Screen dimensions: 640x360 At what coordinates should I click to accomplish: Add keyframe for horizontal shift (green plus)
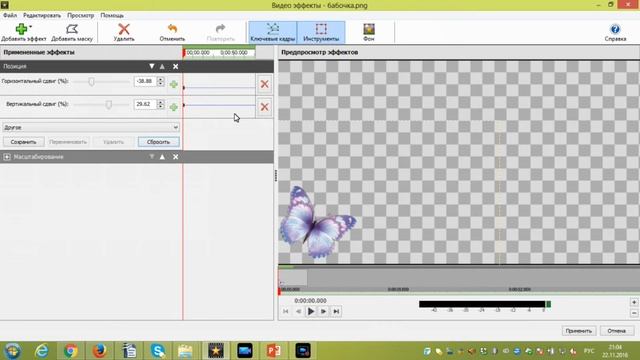(x=173, y=84)
